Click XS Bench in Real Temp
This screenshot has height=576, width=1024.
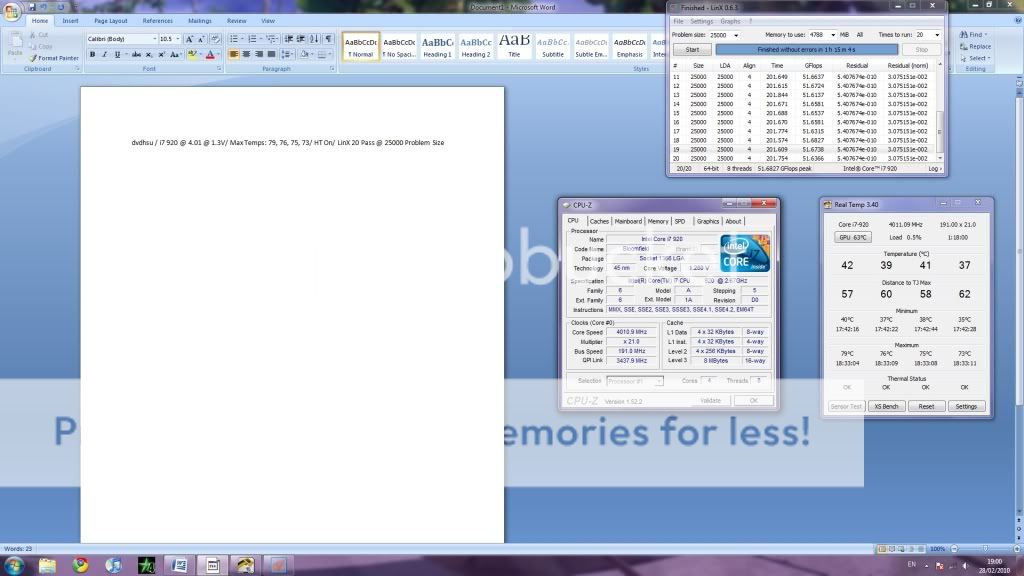tap(886, 406)
